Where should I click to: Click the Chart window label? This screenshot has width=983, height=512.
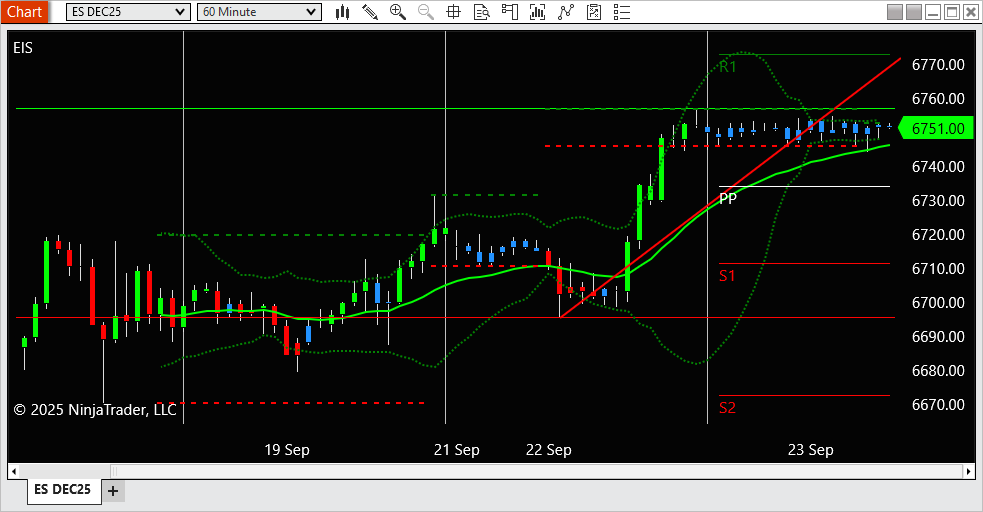pyautogui.click(x=24, y=12)
